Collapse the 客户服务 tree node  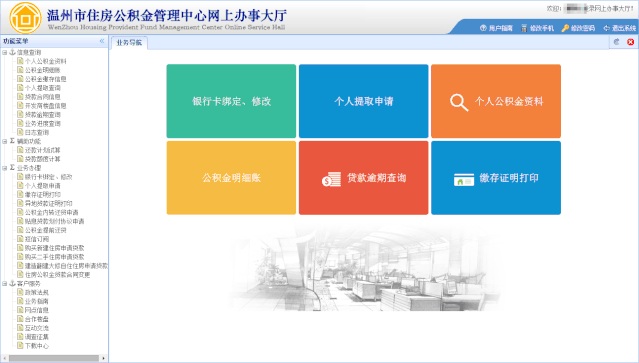tap(4, 284)
